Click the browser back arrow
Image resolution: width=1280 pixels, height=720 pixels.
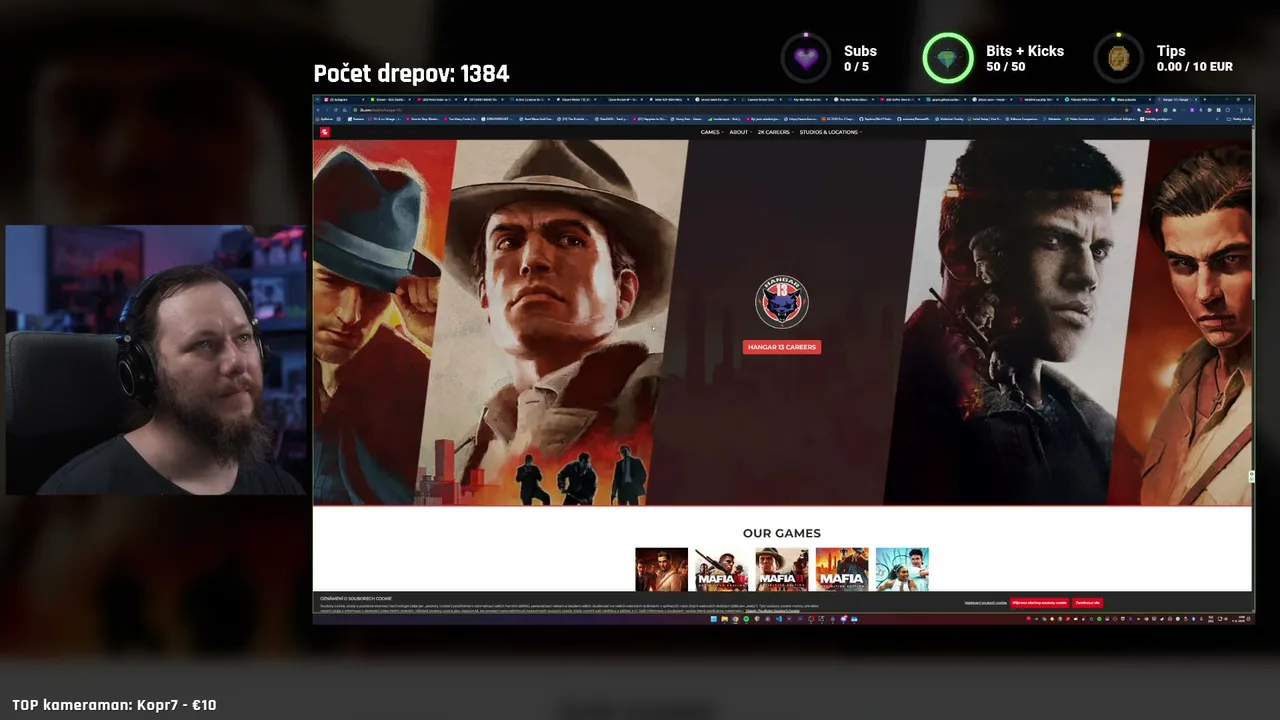click(x=320, y=110)
